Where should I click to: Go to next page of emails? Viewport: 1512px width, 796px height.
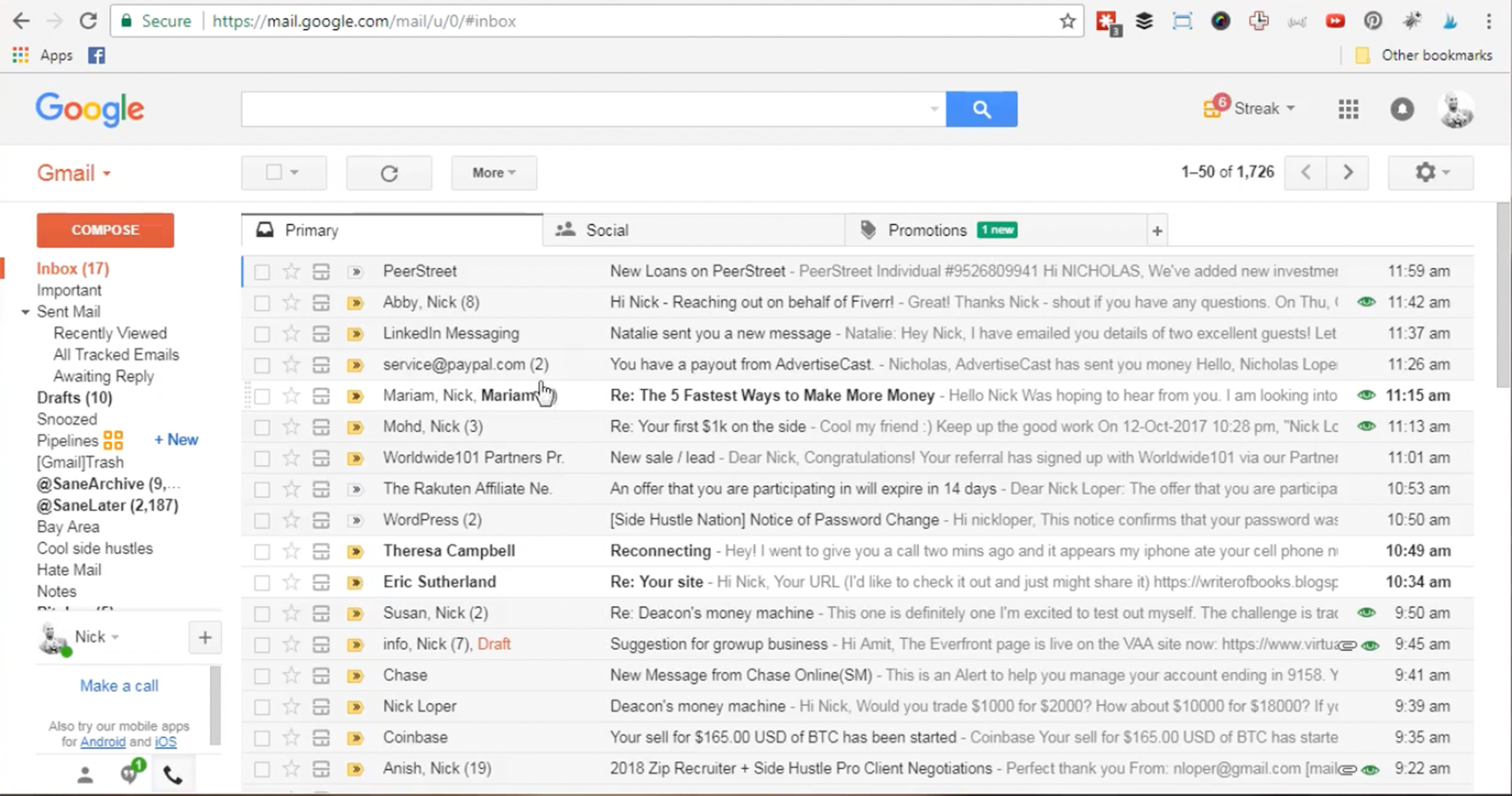tap(1348, 173)
